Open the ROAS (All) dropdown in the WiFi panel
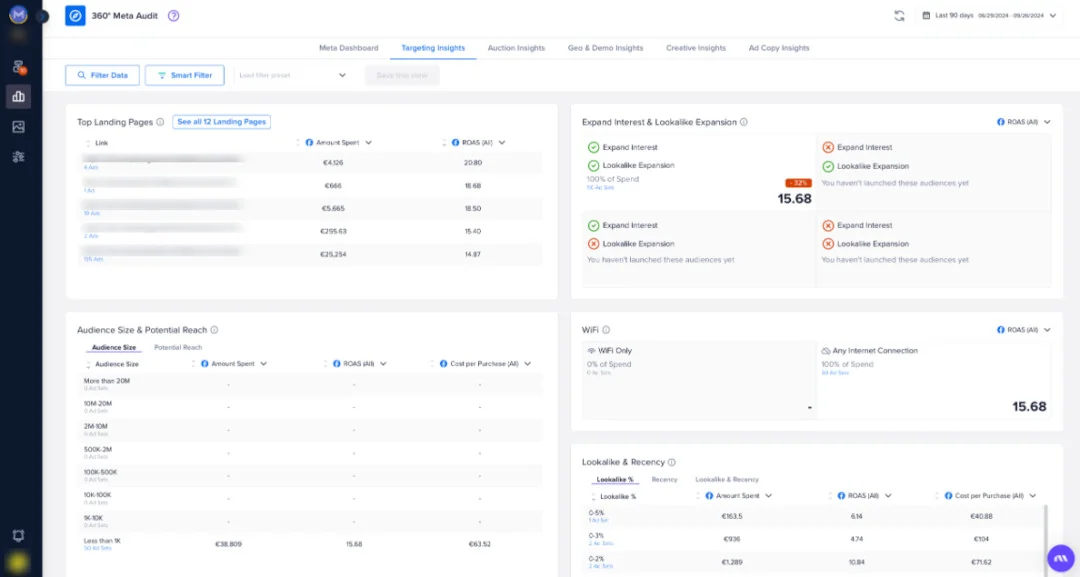The height and width of the screenshot is (577, 1080). click(1024, 330)
